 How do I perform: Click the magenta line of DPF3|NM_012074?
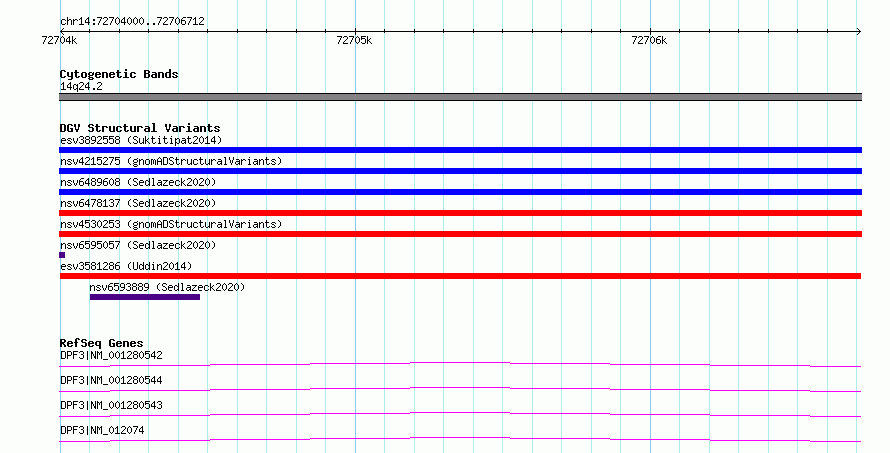pos(460,439)
